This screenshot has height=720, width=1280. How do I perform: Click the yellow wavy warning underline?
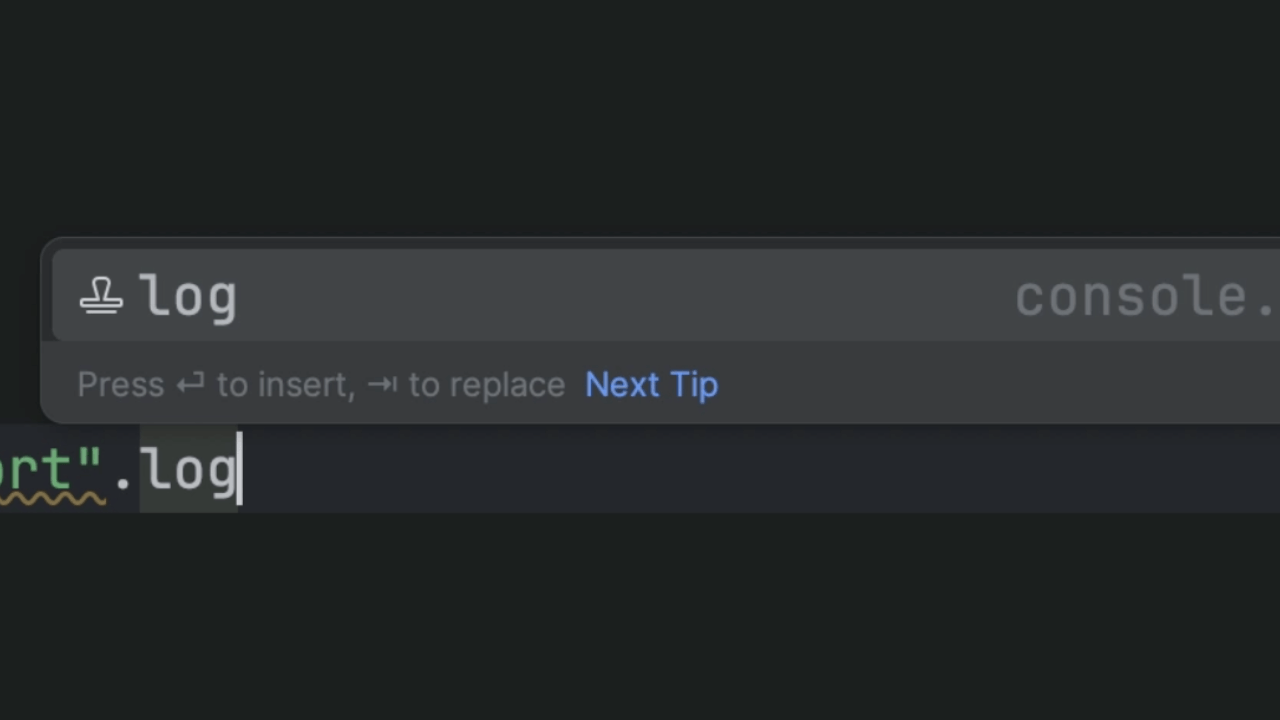pos(50,497)
